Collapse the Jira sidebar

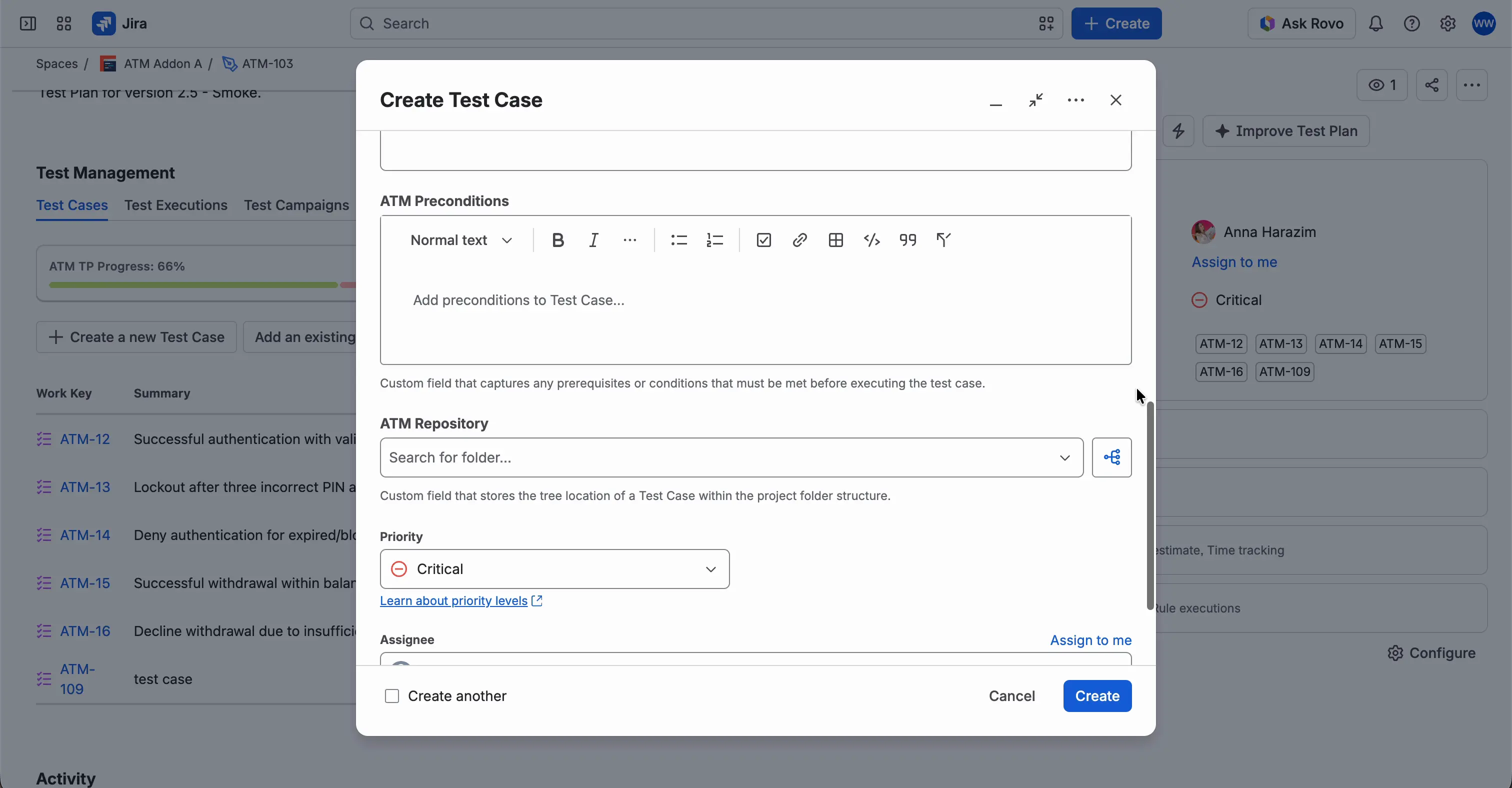[27, 23]
